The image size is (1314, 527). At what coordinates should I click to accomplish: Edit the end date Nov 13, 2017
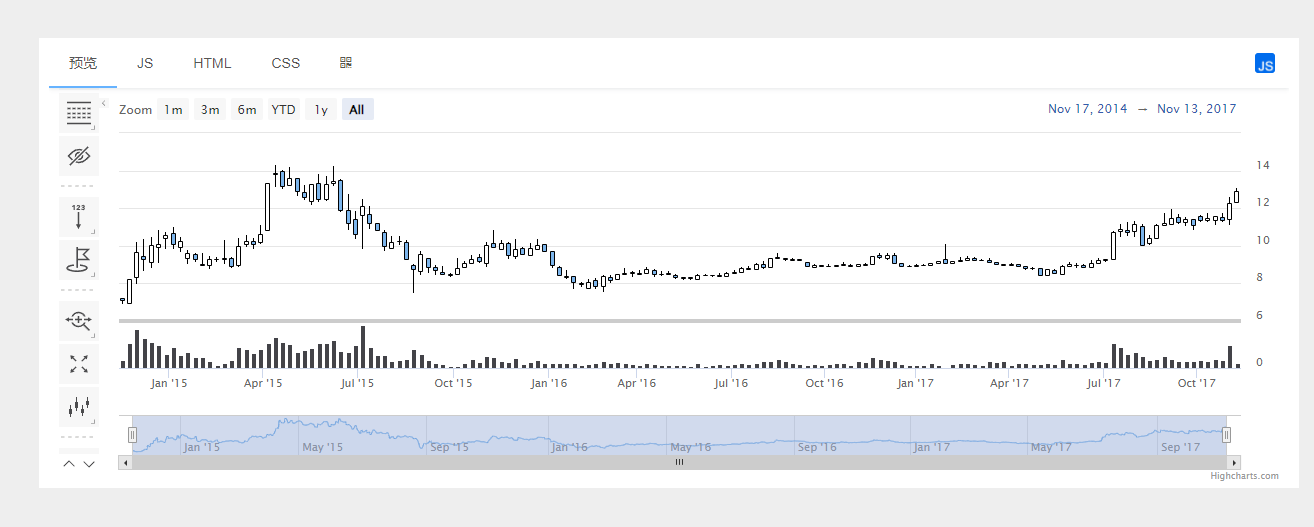tap(1197, 109)
